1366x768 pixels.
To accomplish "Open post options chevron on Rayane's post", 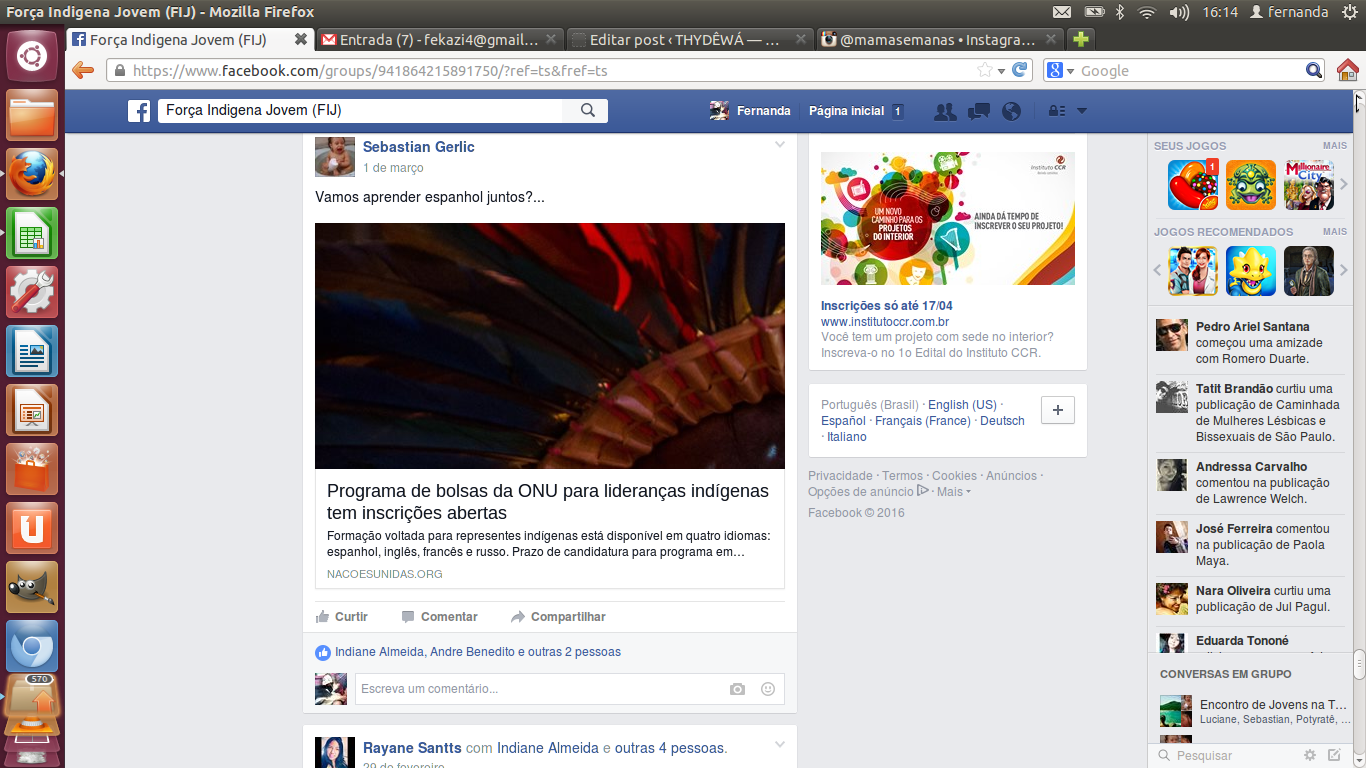I will click(x=780, y=745).
